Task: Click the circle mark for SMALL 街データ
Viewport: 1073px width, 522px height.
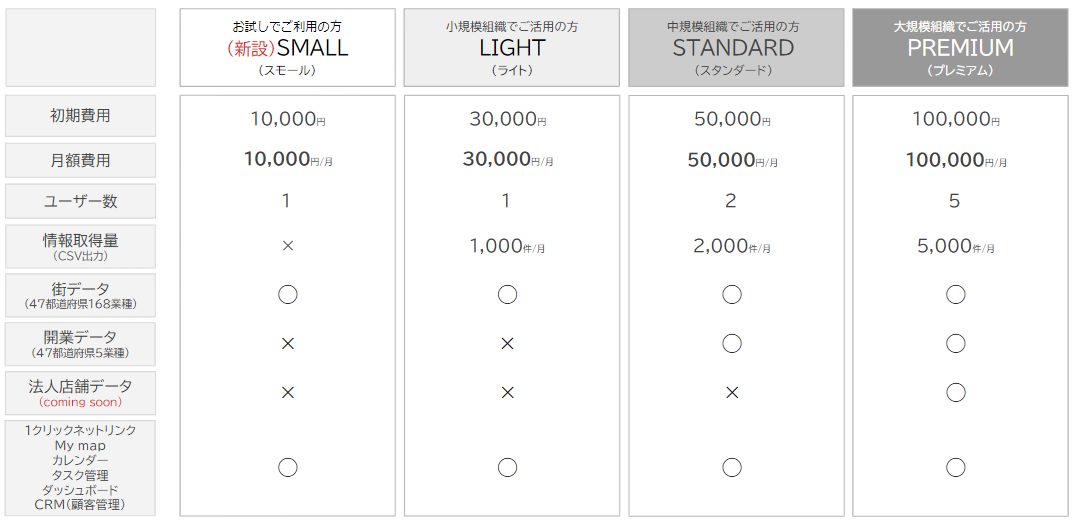Action: [x=288, y=295]
